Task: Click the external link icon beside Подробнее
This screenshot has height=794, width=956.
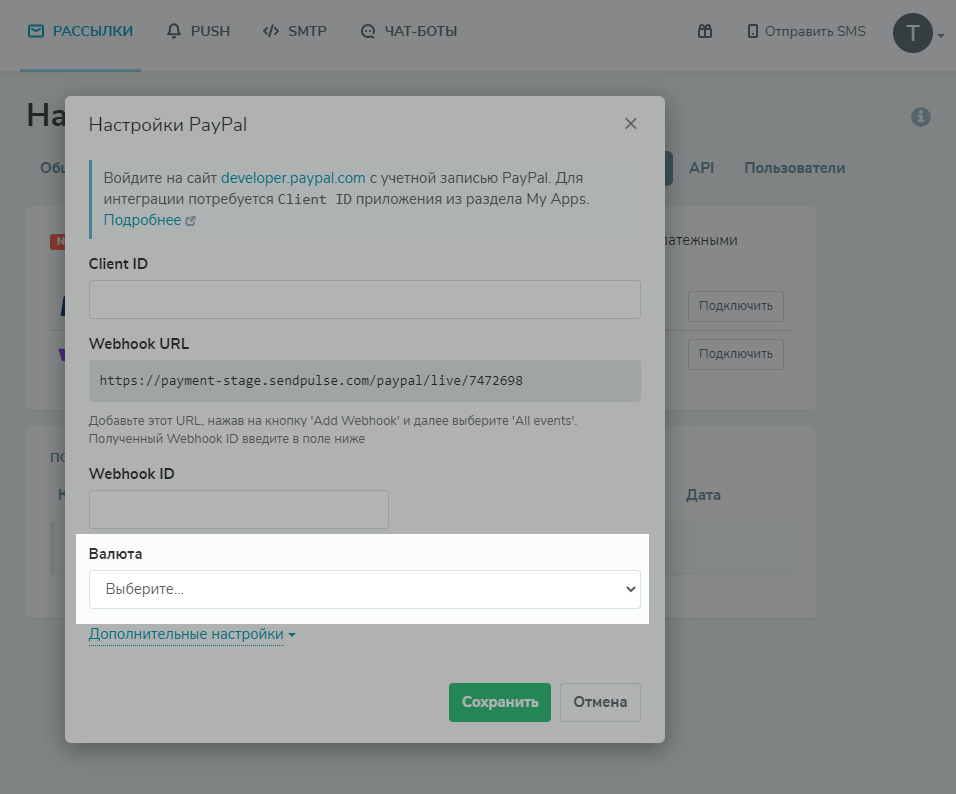Action: pyautogui.click(x=191, y=221)
